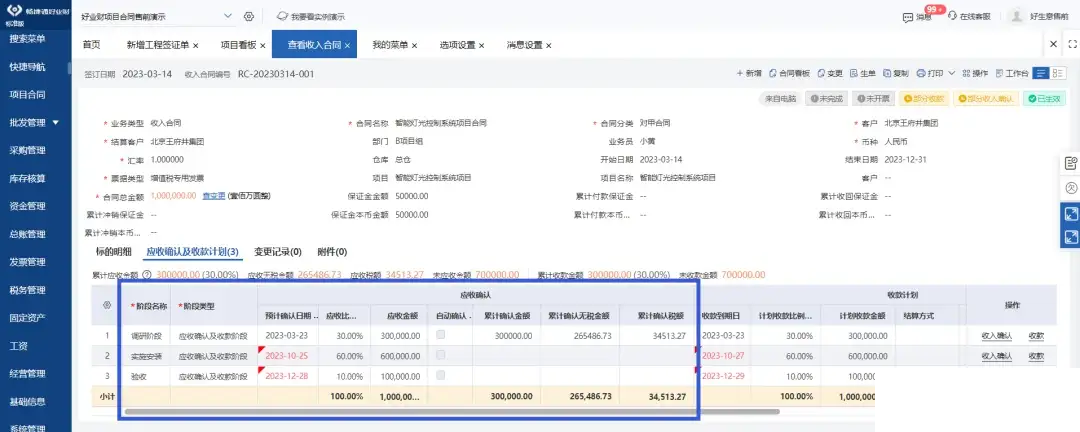Image resolution: width=1080 pixels, height=432 pixels.
Task: Check 自动确认 for the 实施安装 row
Action: pyautogui.click(x=440, y=354)
